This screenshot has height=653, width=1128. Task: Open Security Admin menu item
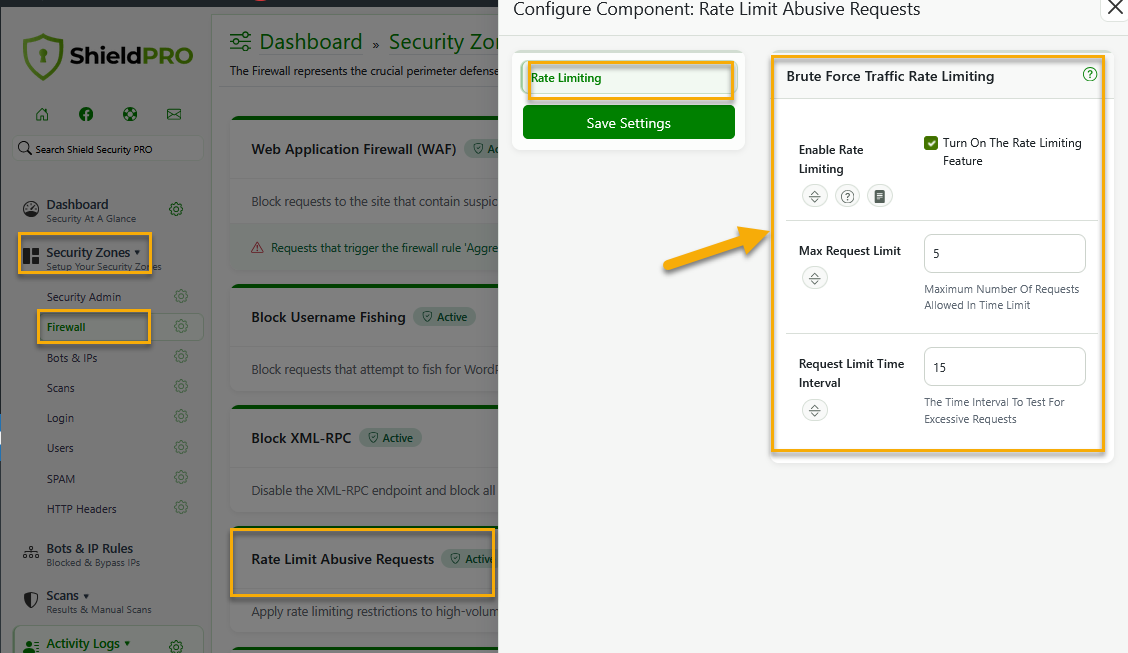coord(83,297)
